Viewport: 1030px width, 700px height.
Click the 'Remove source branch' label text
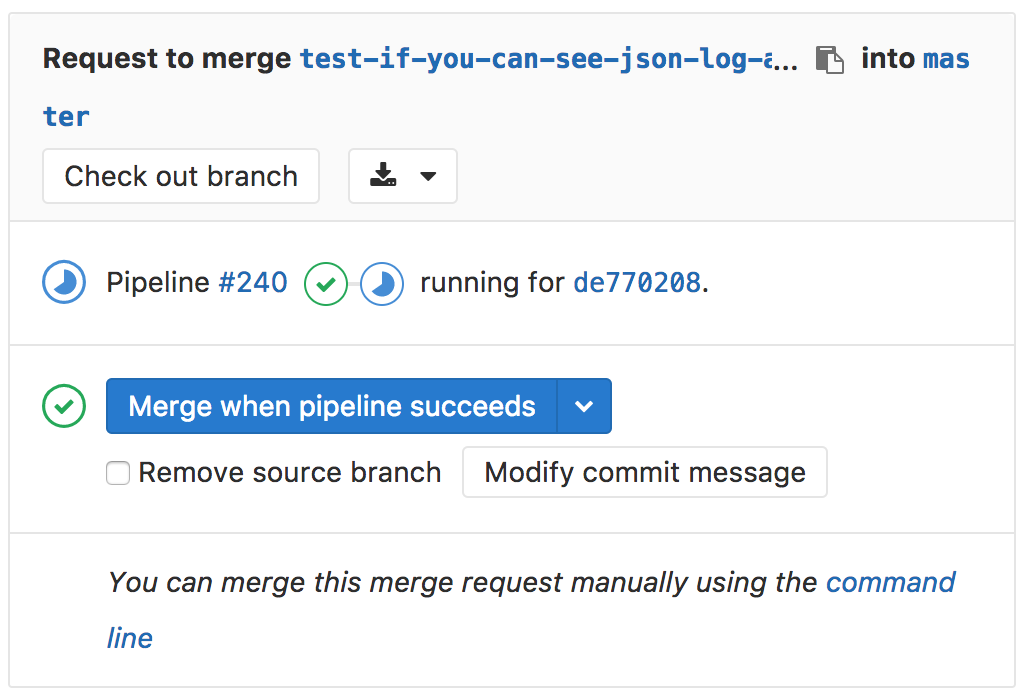289,473
